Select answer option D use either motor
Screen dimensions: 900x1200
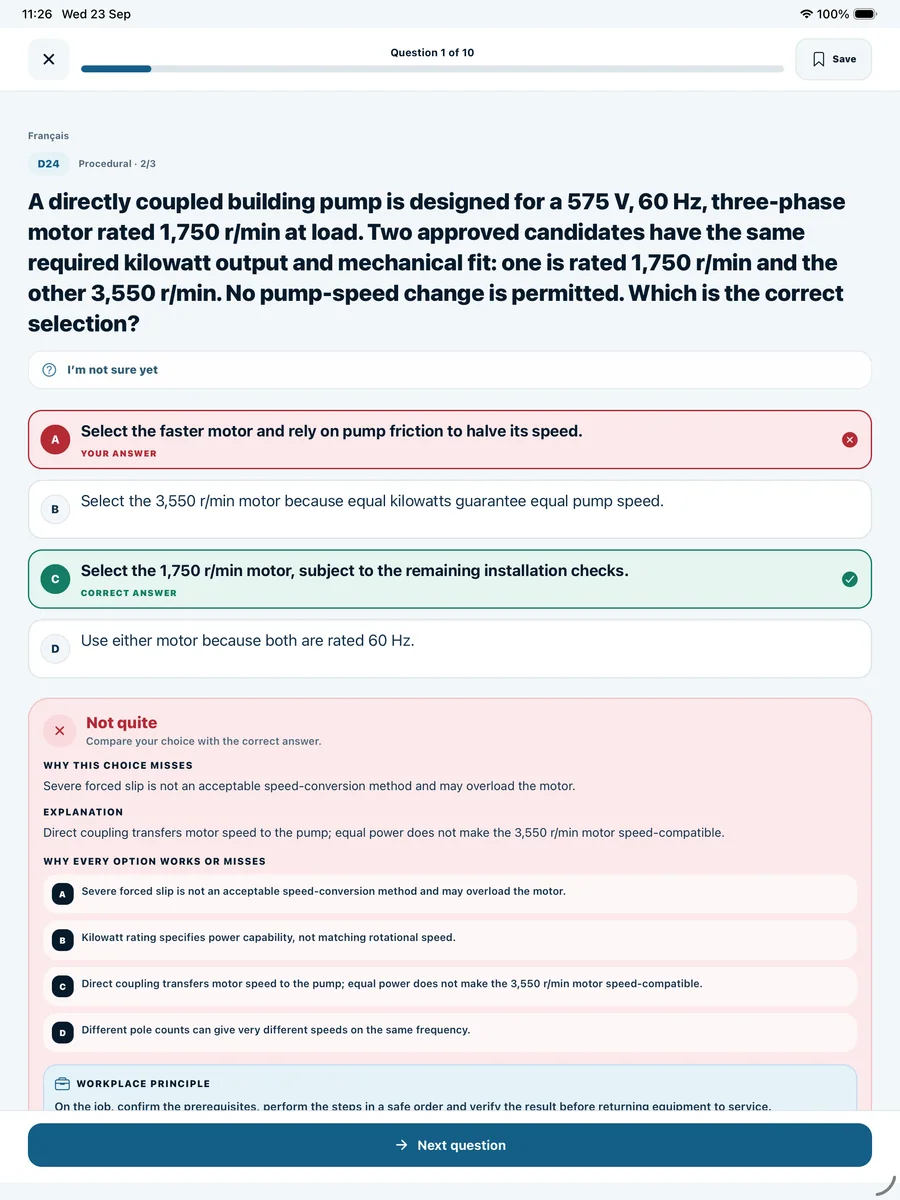tap(450, 649)
